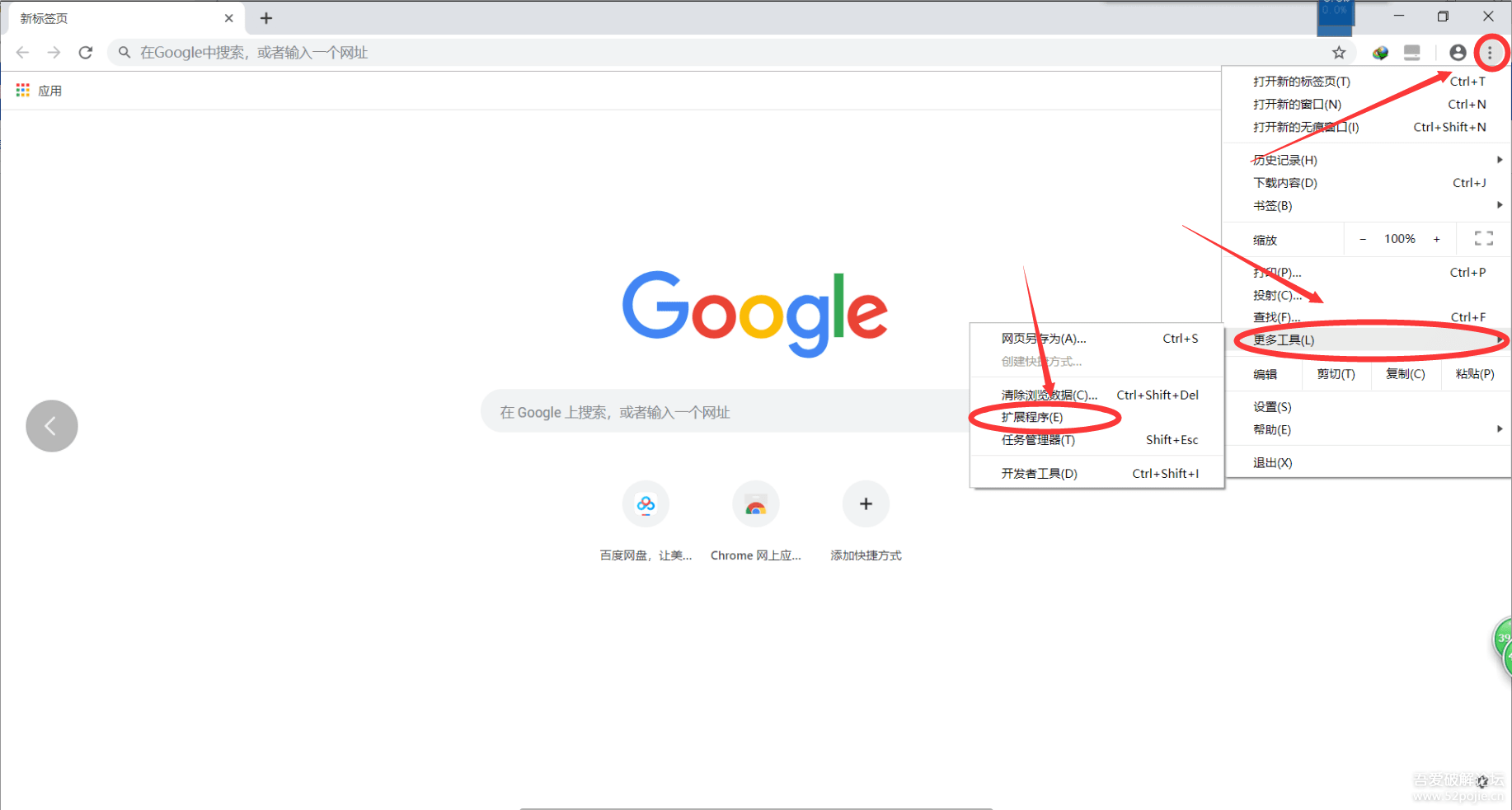Screen dimensions: 1512x810
Task: Open 扩展程序(E) in submenu
Action: [x=1096, y=417]
